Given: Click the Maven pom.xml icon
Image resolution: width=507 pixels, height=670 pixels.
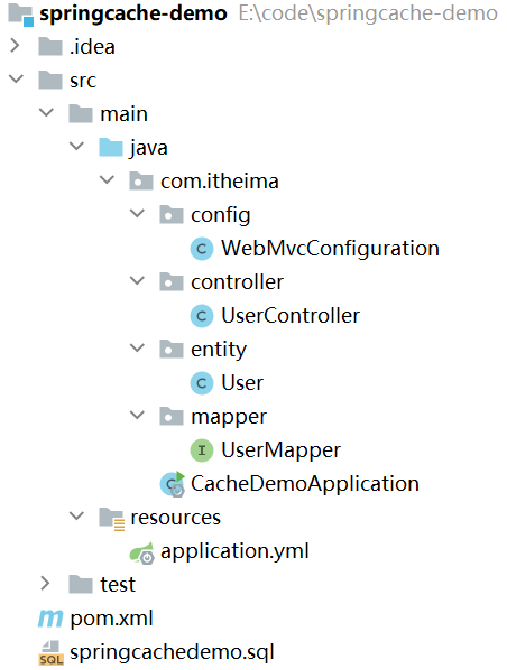Looking at the screenshot, I should point(50,618).
